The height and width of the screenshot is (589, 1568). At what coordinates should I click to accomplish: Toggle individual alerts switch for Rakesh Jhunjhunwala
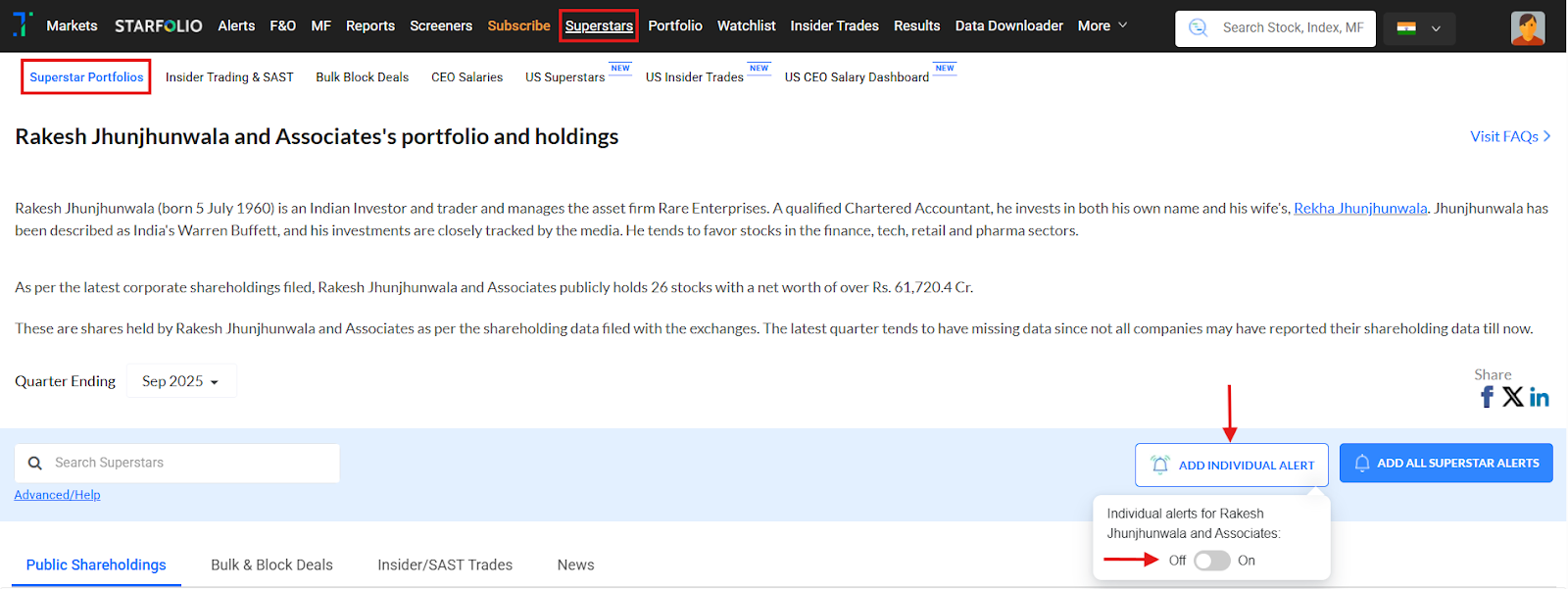pyautogui.click(x=1211, y=561)
